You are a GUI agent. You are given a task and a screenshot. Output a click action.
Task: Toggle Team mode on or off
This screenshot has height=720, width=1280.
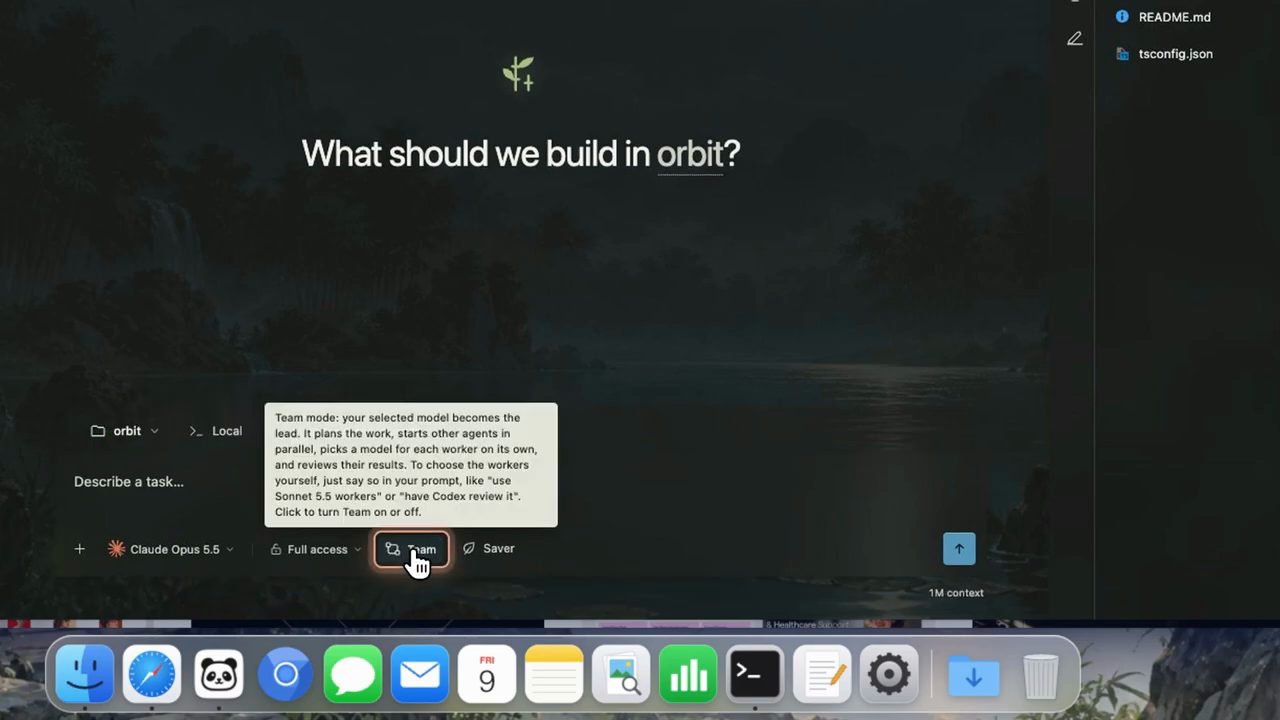(x=411, y=549)
